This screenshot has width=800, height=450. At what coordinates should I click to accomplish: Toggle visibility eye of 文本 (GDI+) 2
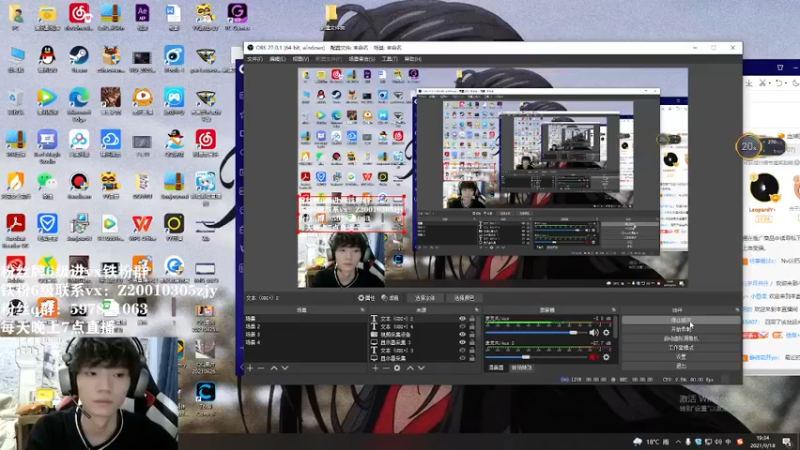click(462, 319)
